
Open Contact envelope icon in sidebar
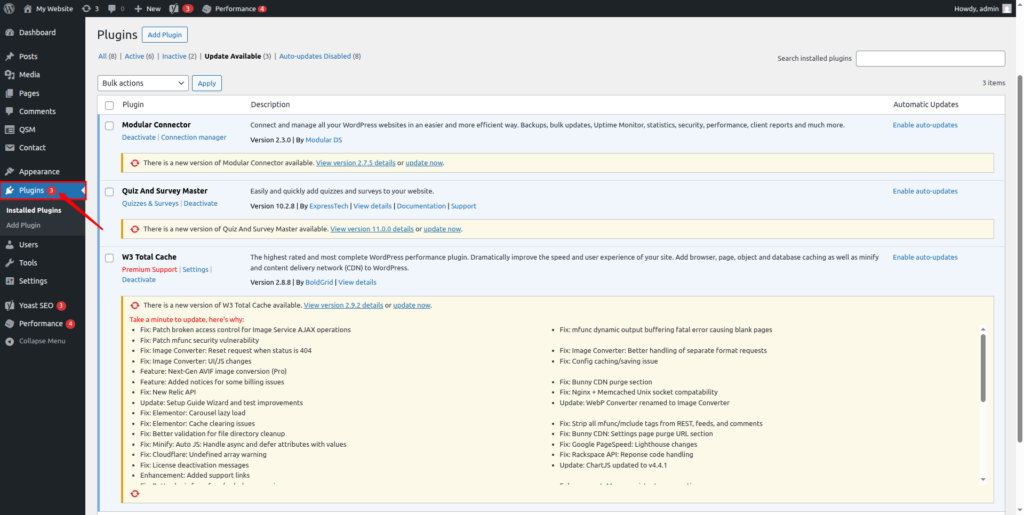[x=10, y=148]
